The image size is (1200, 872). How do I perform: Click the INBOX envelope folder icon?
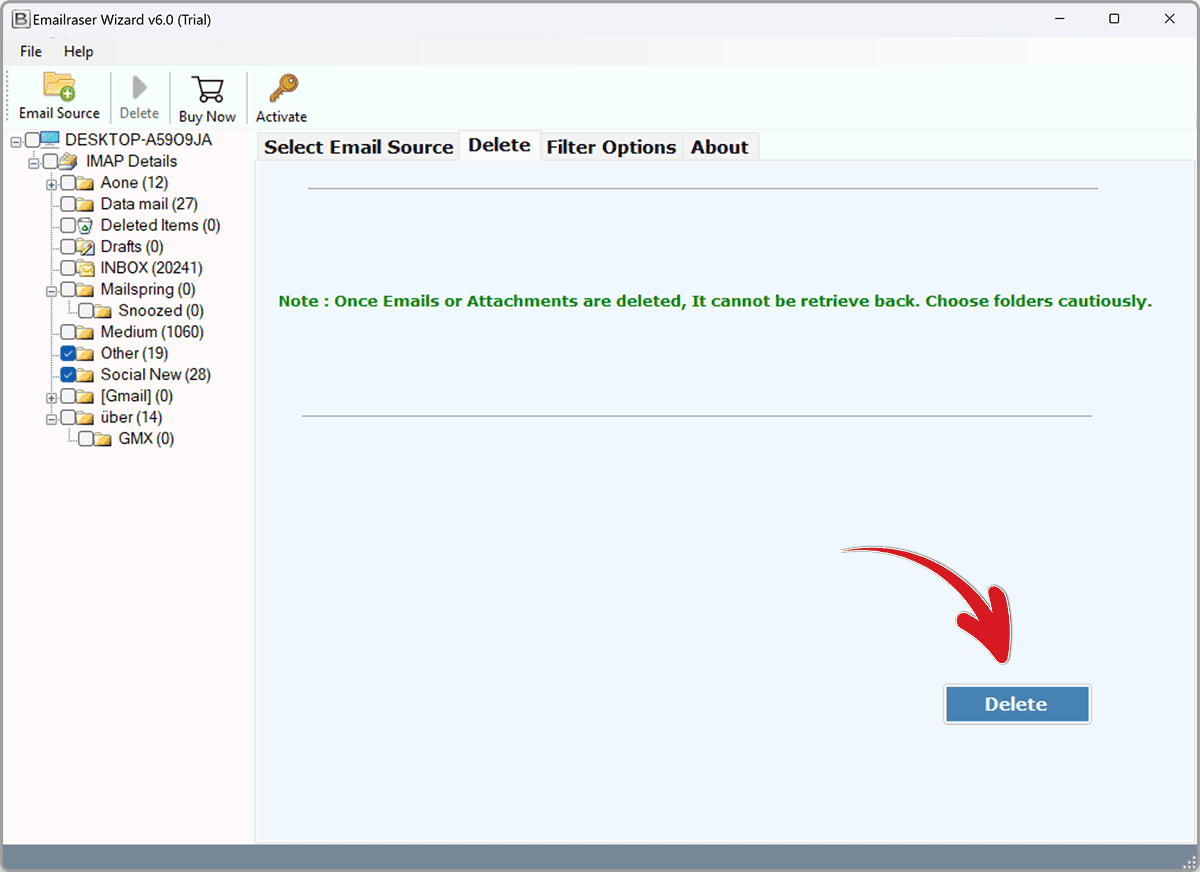click(86, 268)
